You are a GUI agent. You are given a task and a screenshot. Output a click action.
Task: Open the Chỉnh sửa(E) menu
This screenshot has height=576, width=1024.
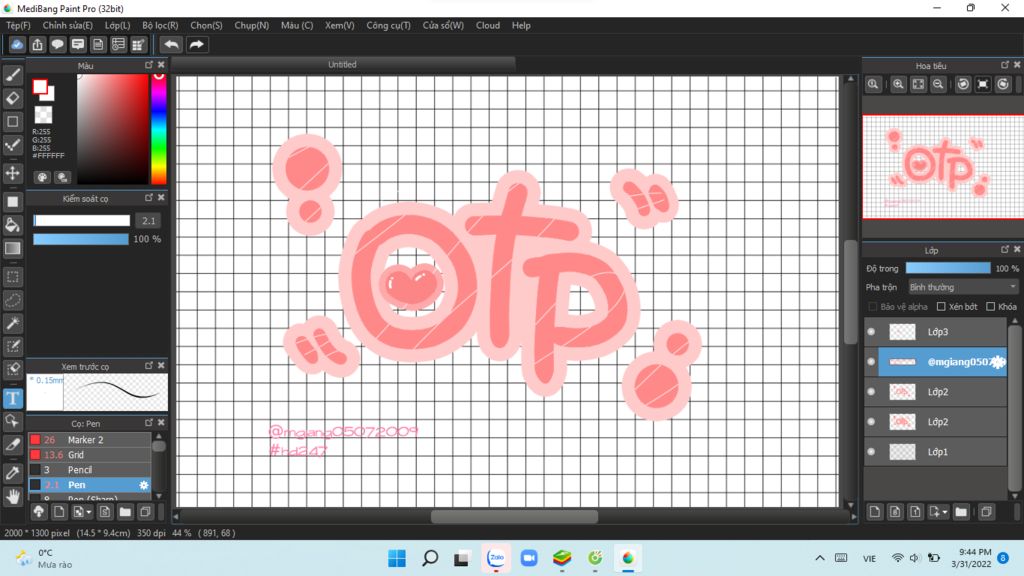[68, 25]
